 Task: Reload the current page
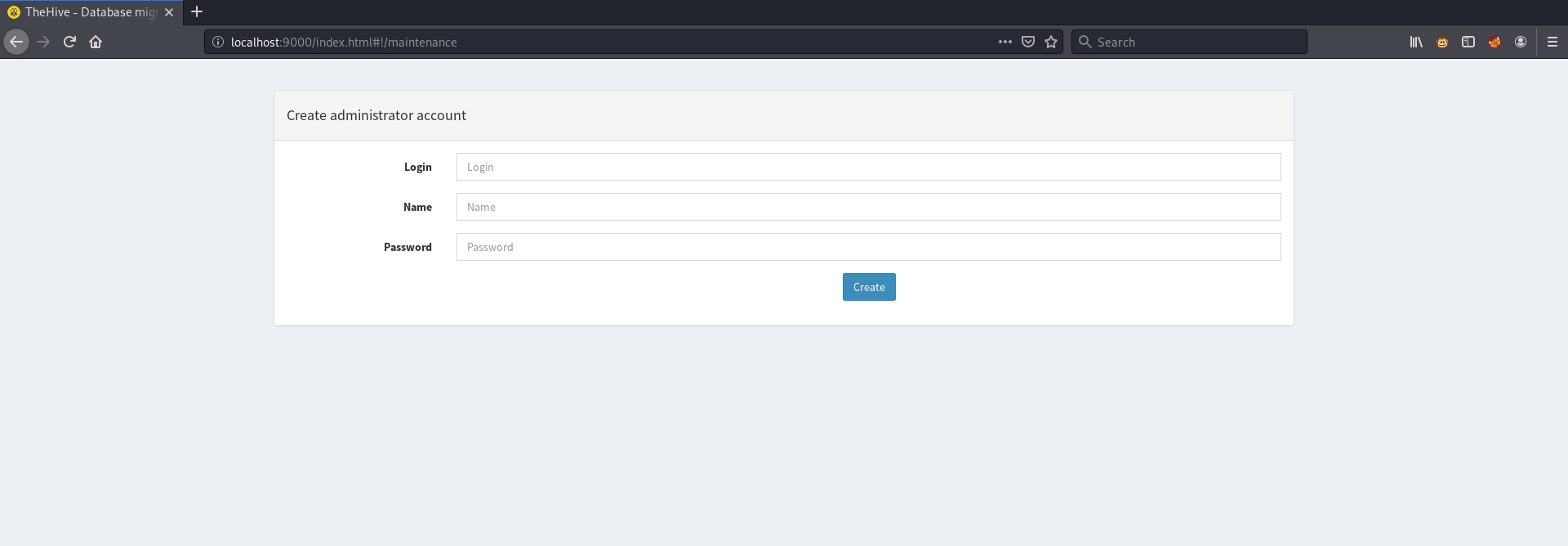point(69,42)
